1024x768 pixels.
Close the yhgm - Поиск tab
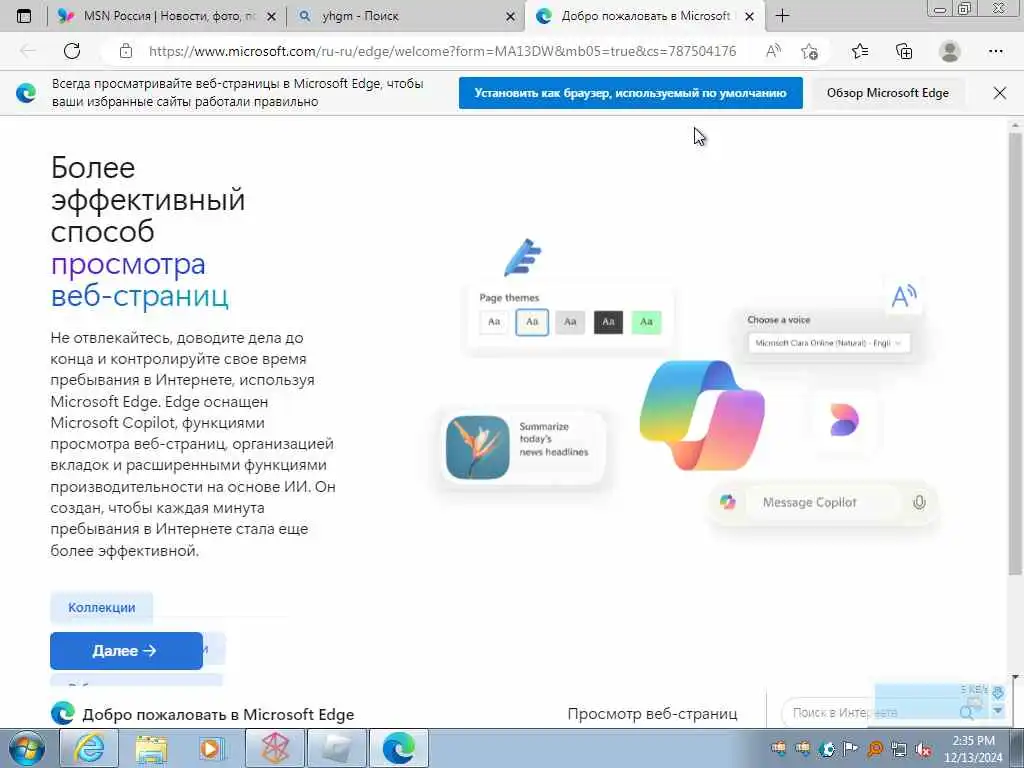(x=511, y=16)
